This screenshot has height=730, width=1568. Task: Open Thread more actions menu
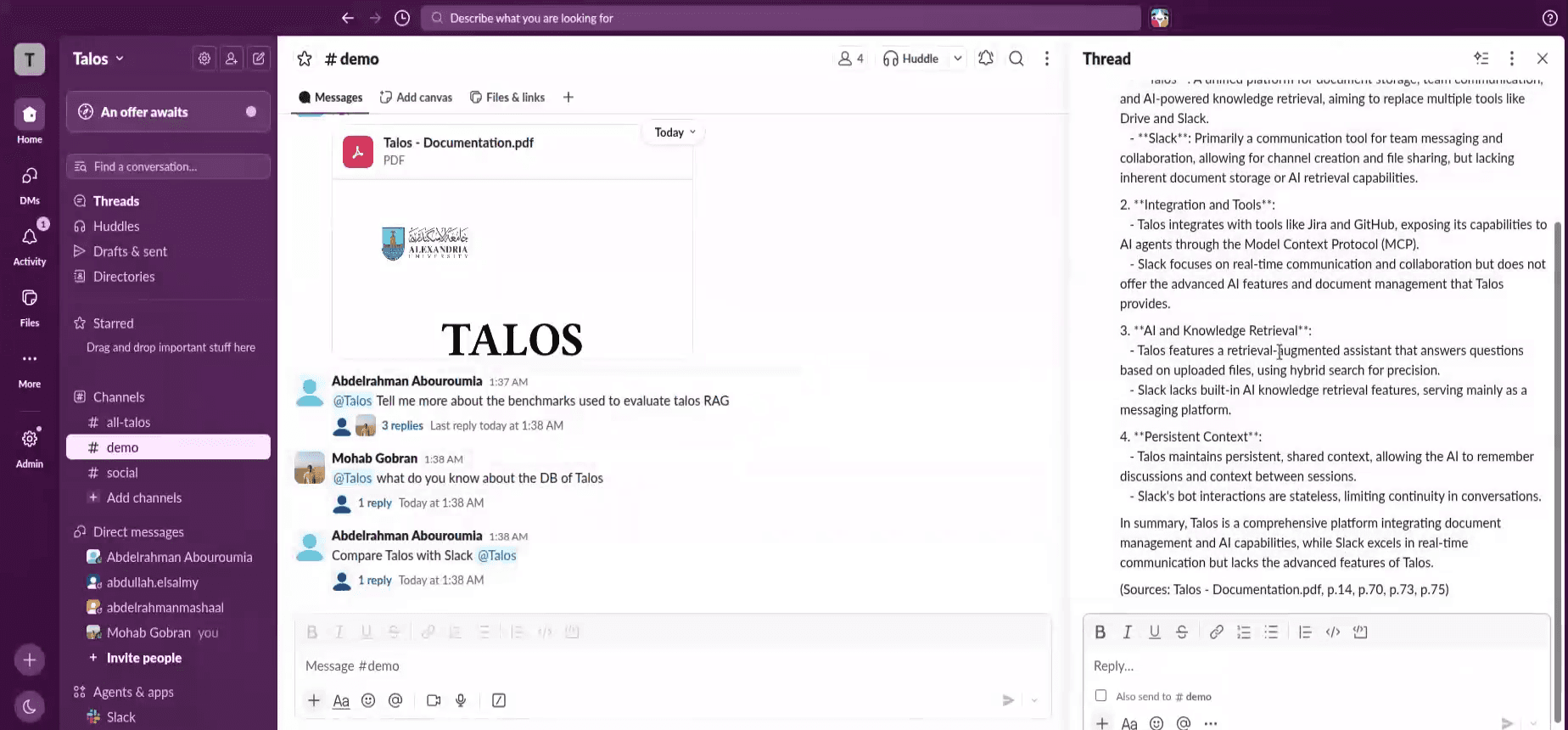[x=1512, y=59]
